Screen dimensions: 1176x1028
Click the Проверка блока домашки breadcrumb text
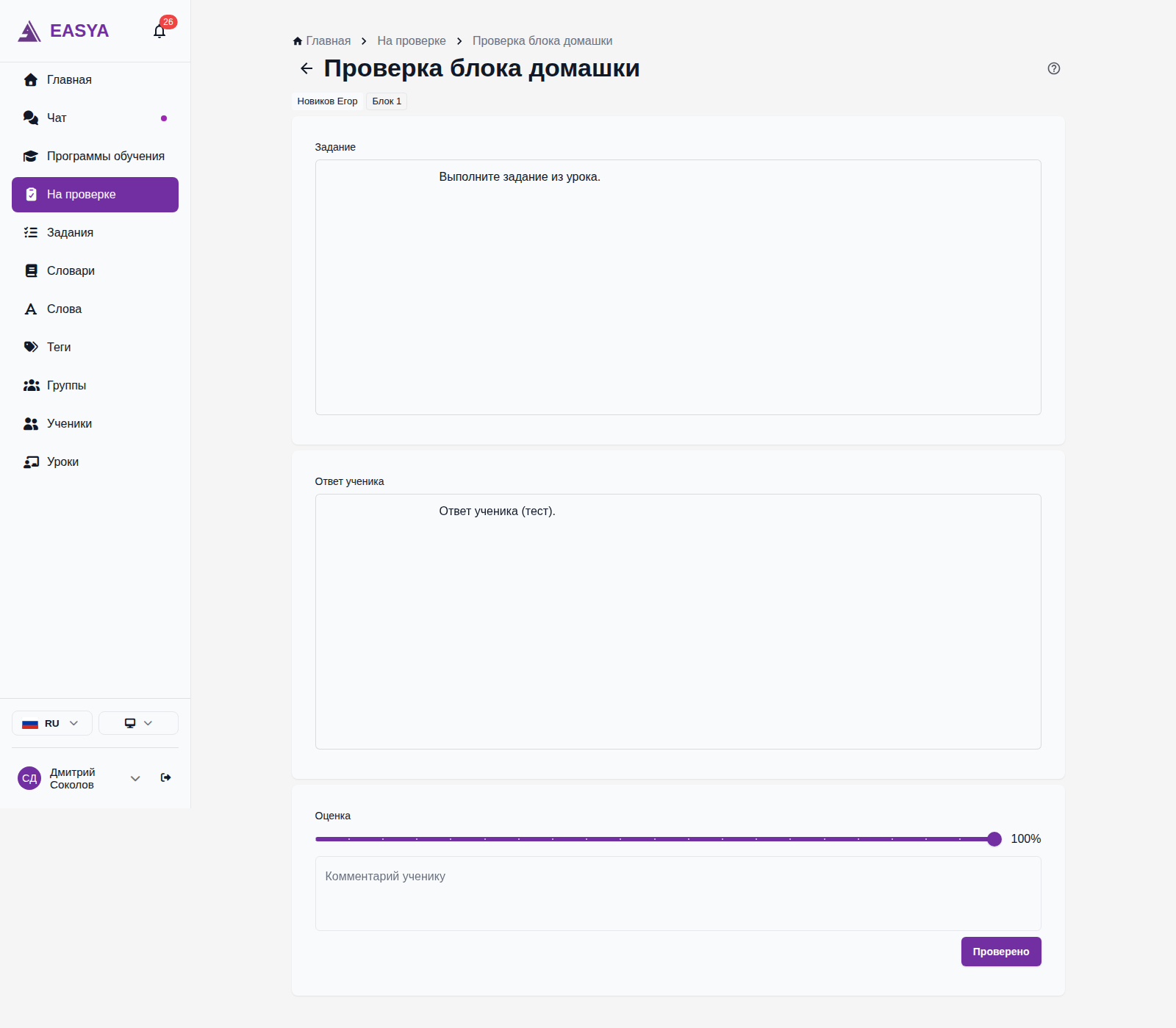coord(542,41)
